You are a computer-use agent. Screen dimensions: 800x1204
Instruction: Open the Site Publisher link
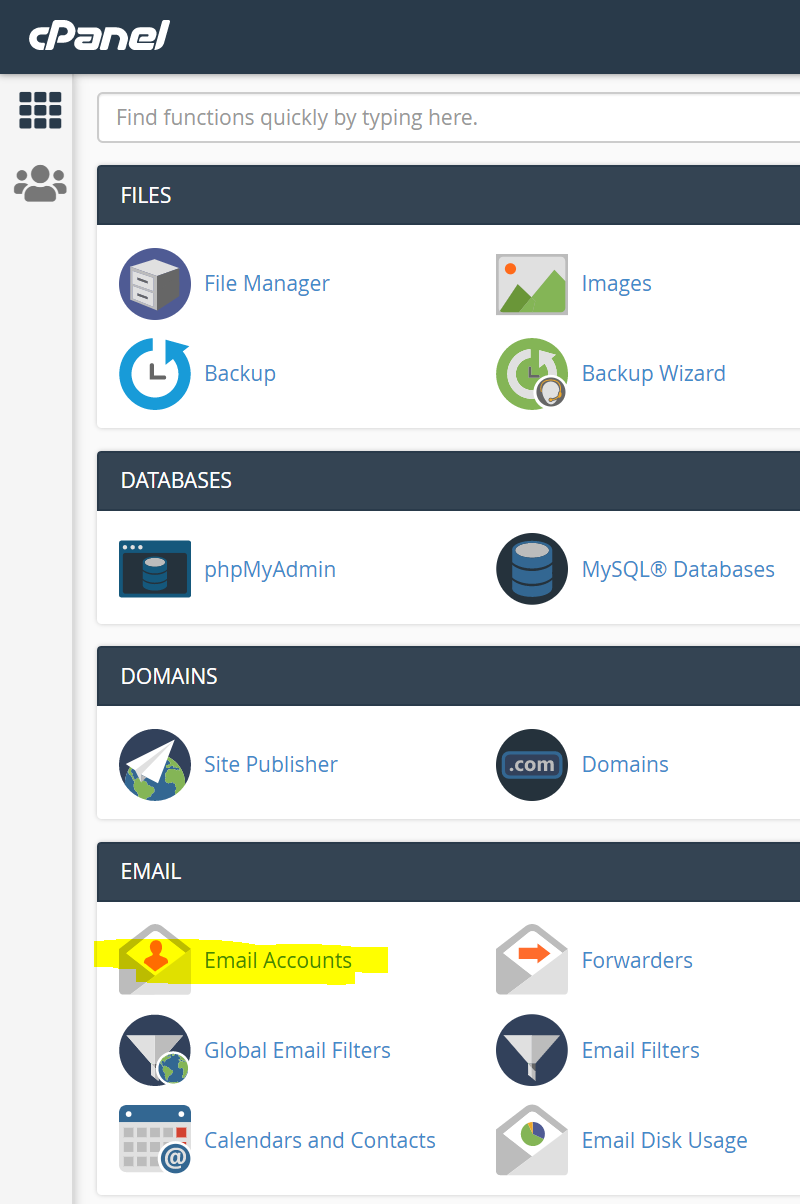coord(270,764)
